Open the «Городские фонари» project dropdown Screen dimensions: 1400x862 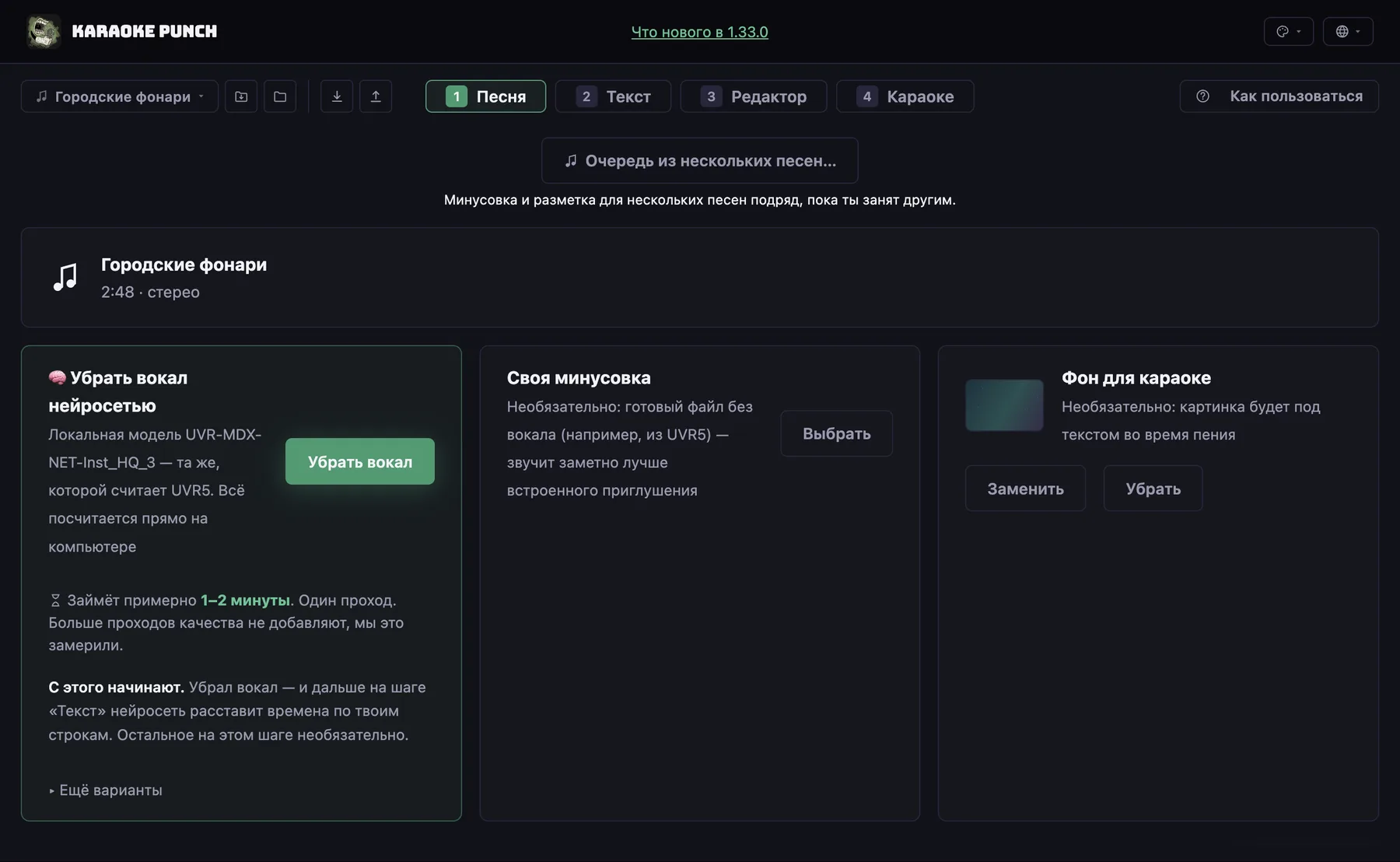(120, 96)
